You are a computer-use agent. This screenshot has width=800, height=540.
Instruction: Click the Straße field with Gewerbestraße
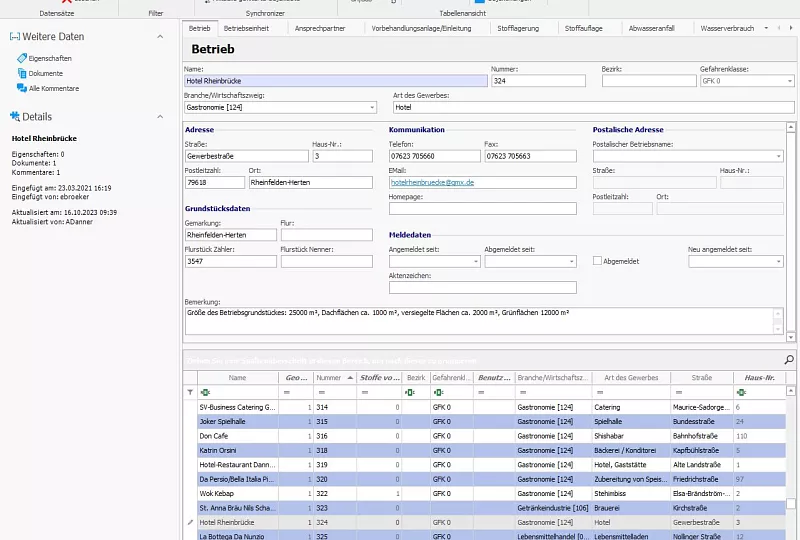click(246, 156)
